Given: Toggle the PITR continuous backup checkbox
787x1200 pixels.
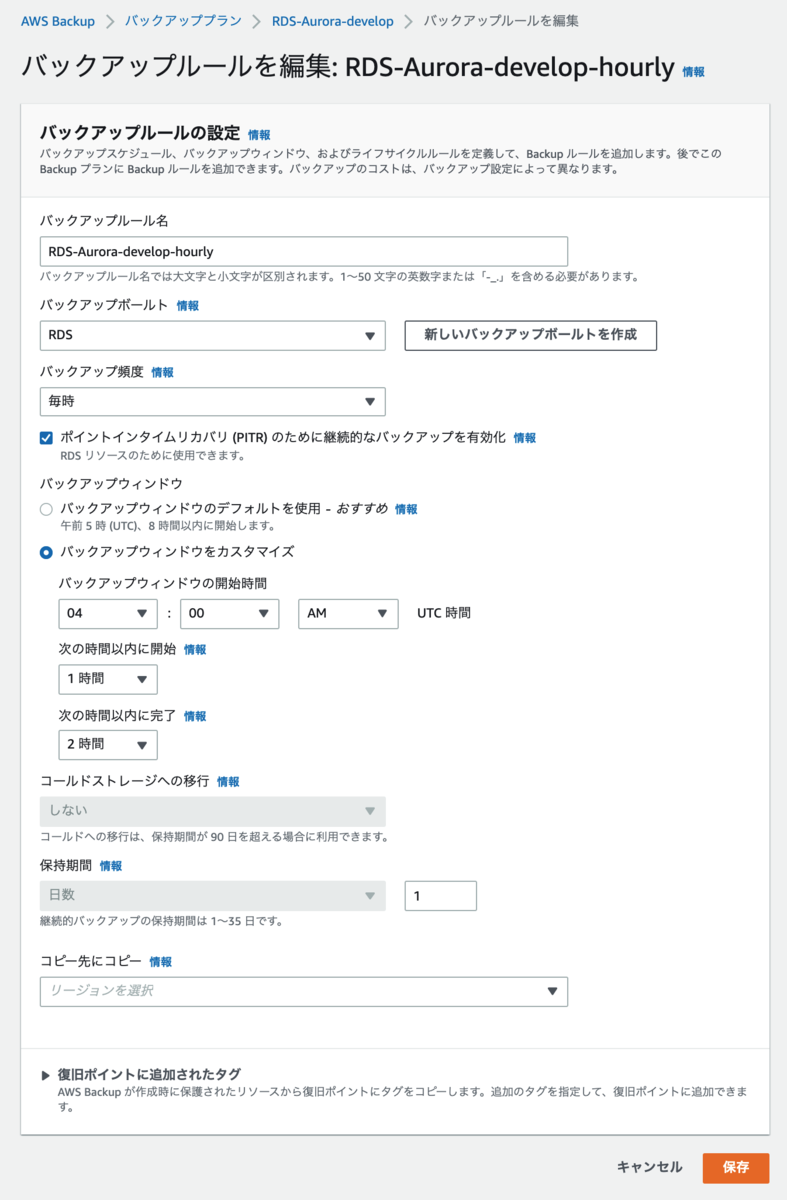Looking at the screenshot, I should click(46, 438).
